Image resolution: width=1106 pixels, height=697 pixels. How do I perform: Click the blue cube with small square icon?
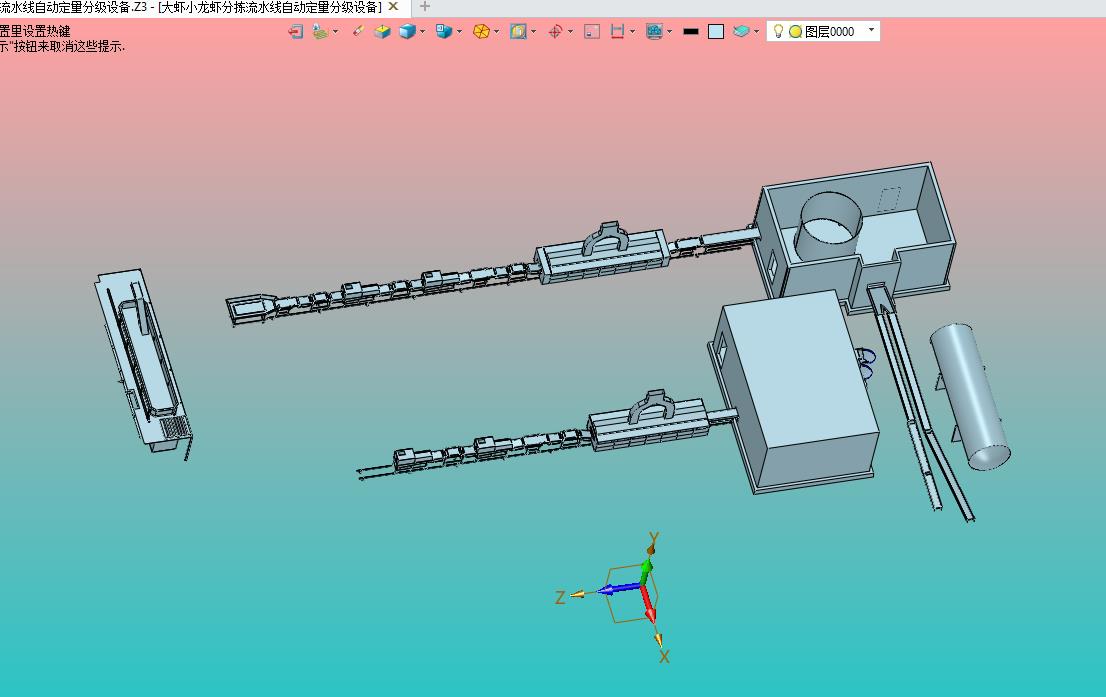click(444, 32)
